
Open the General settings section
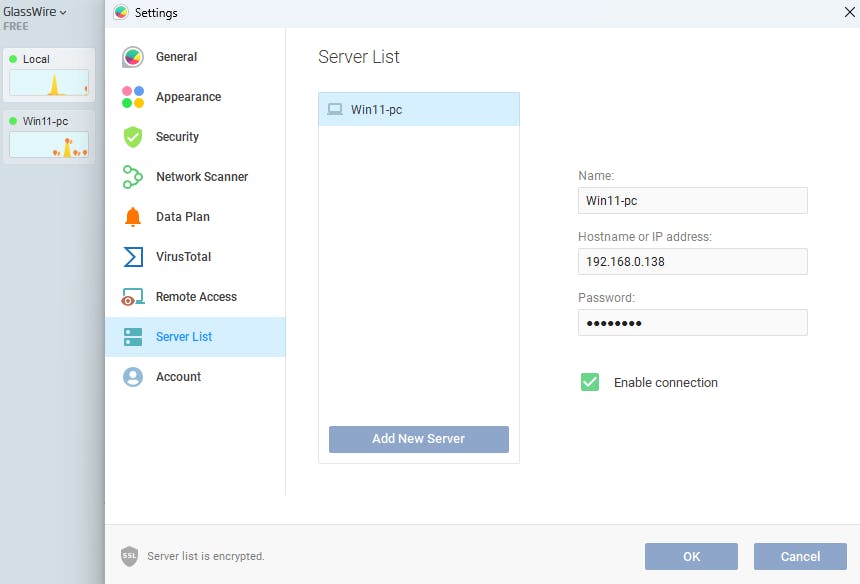195,57
